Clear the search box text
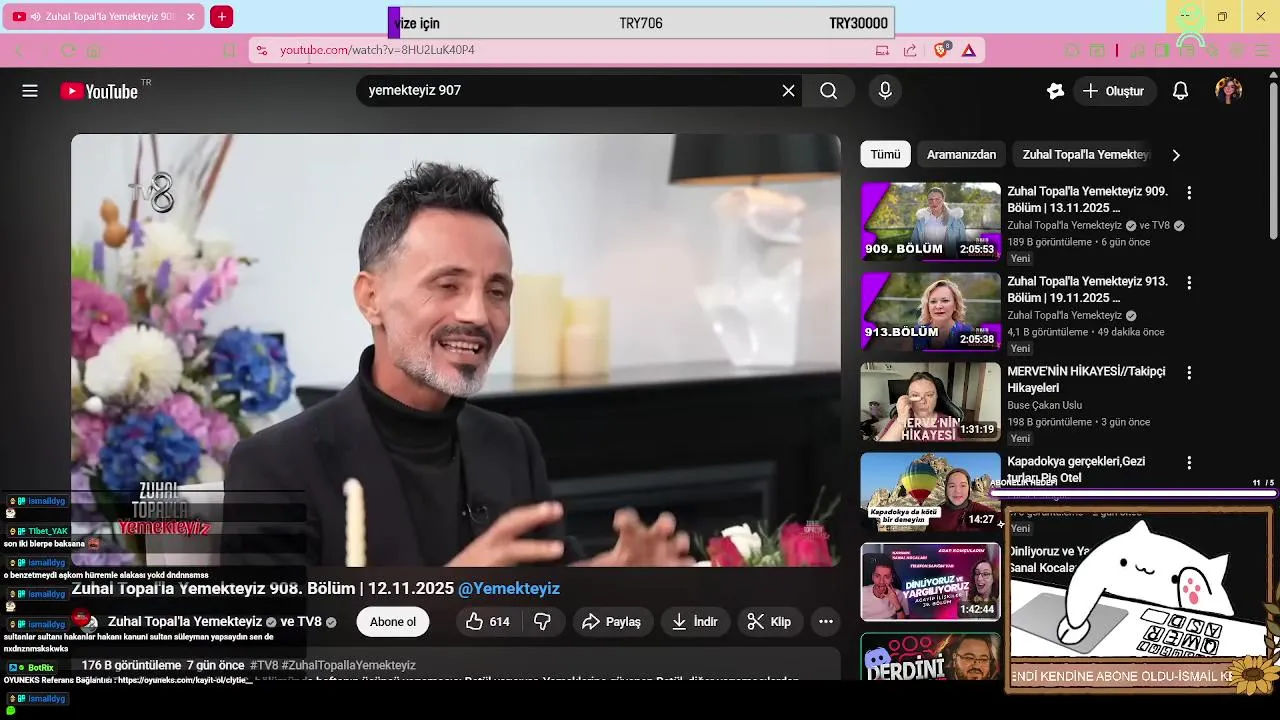The height and width of the screenshot is (720, 1280). coord(788,91)
